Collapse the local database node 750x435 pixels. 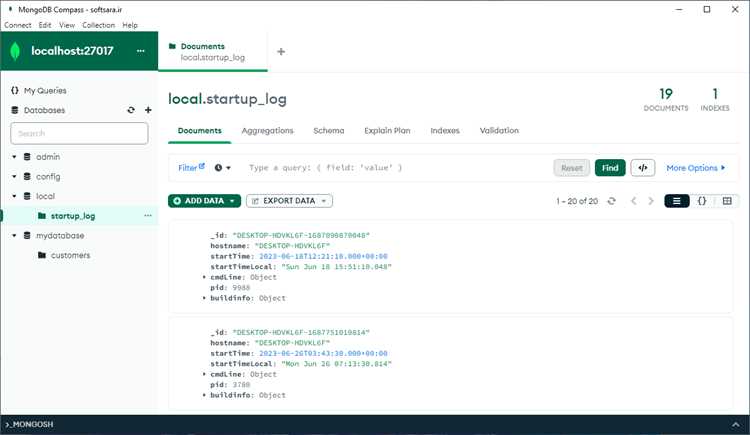click(x=14, y=196)
